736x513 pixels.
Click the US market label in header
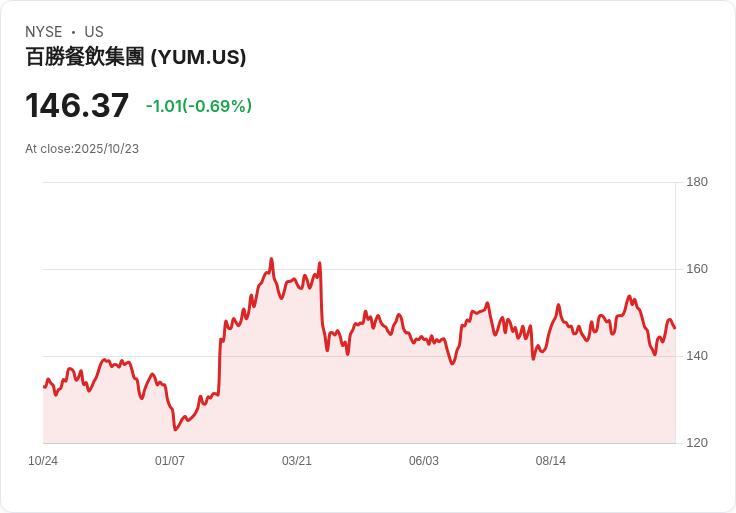point(94,32)
